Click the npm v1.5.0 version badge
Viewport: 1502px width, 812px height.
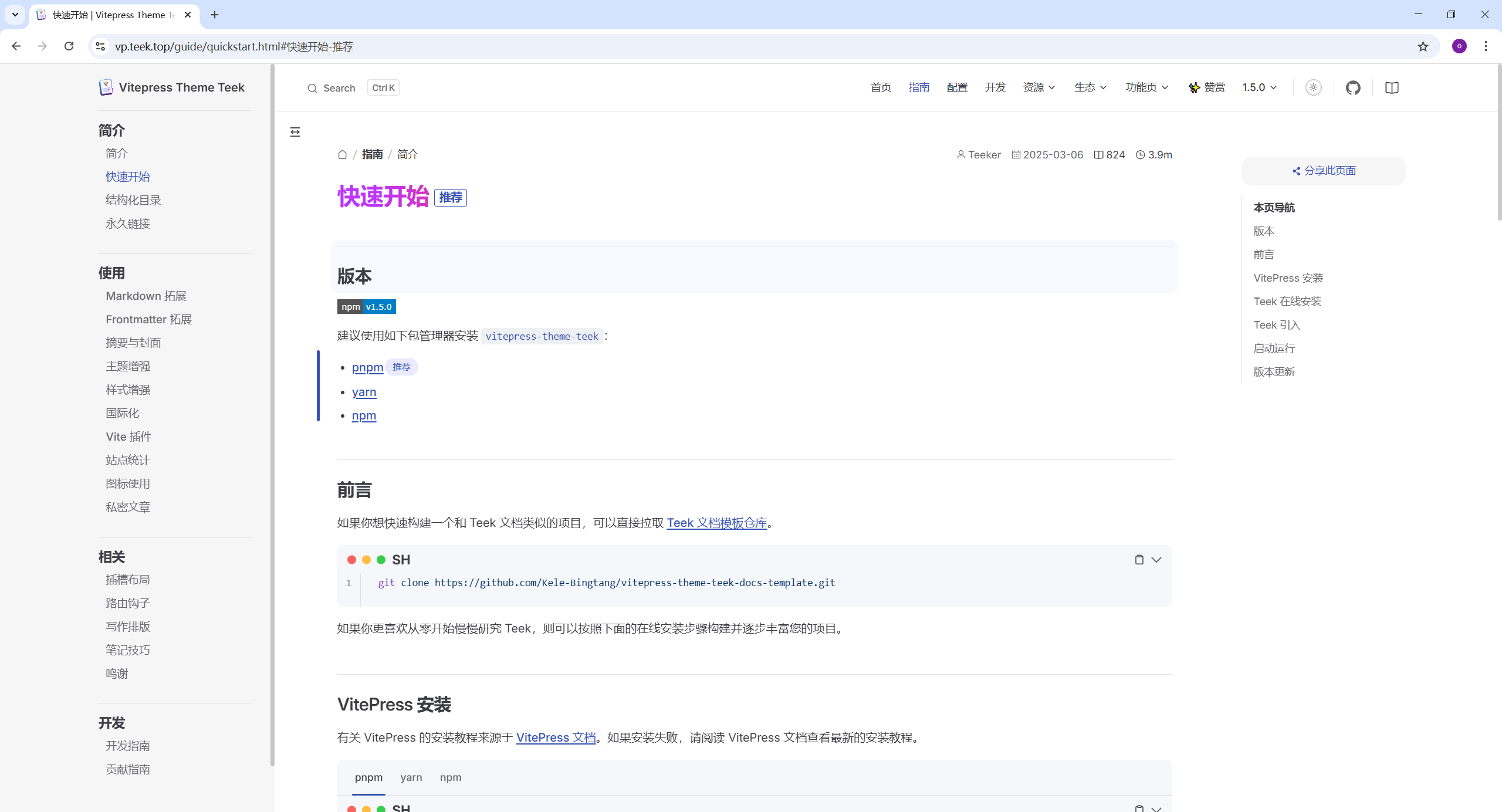click(366, 307)
